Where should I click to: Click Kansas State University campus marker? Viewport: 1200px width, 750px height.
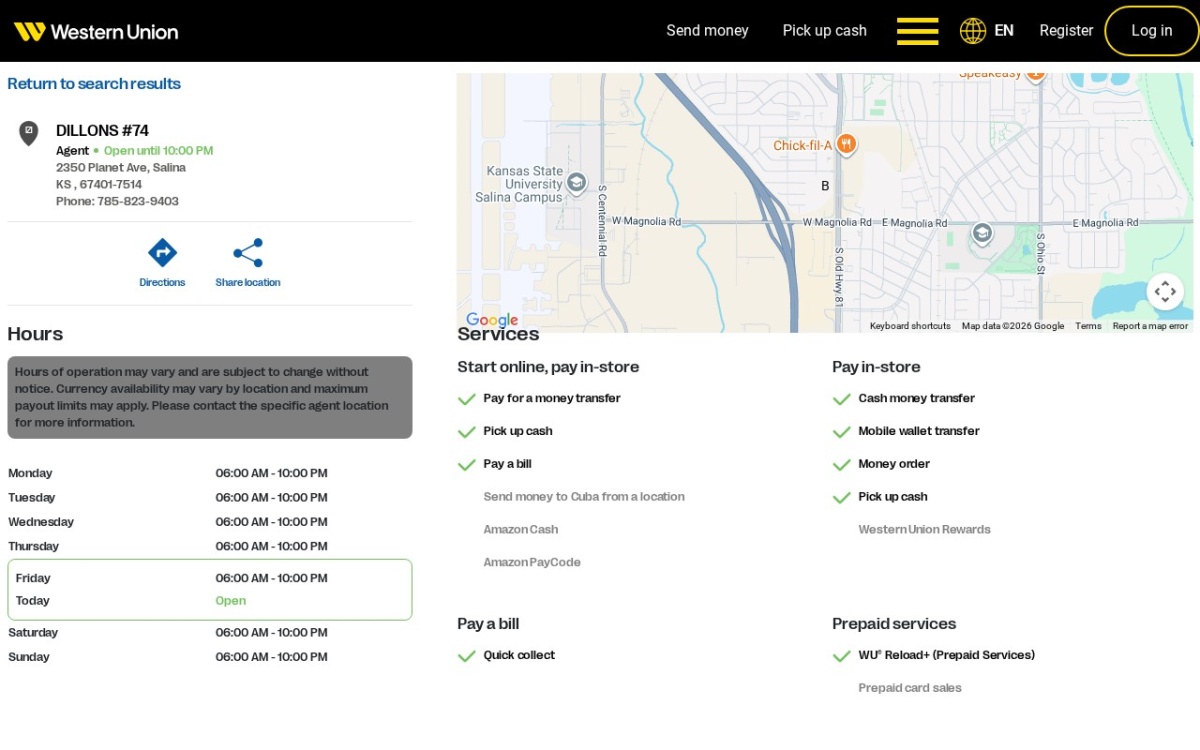click(x=576, y=183)
